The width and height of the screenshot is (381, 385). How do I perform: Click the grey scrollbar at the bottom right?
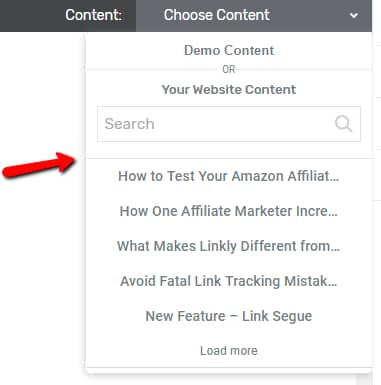pyautogui.click(x=364, y=379)
